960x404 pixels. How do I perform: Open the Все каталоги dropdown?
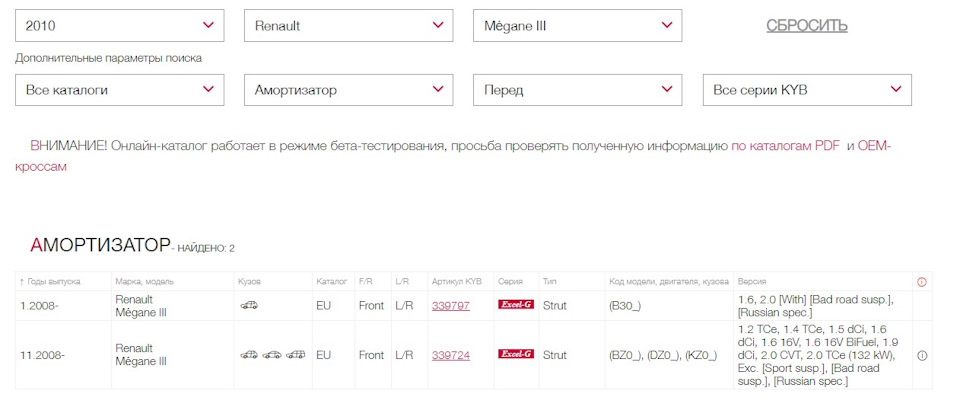coord(119,90)
